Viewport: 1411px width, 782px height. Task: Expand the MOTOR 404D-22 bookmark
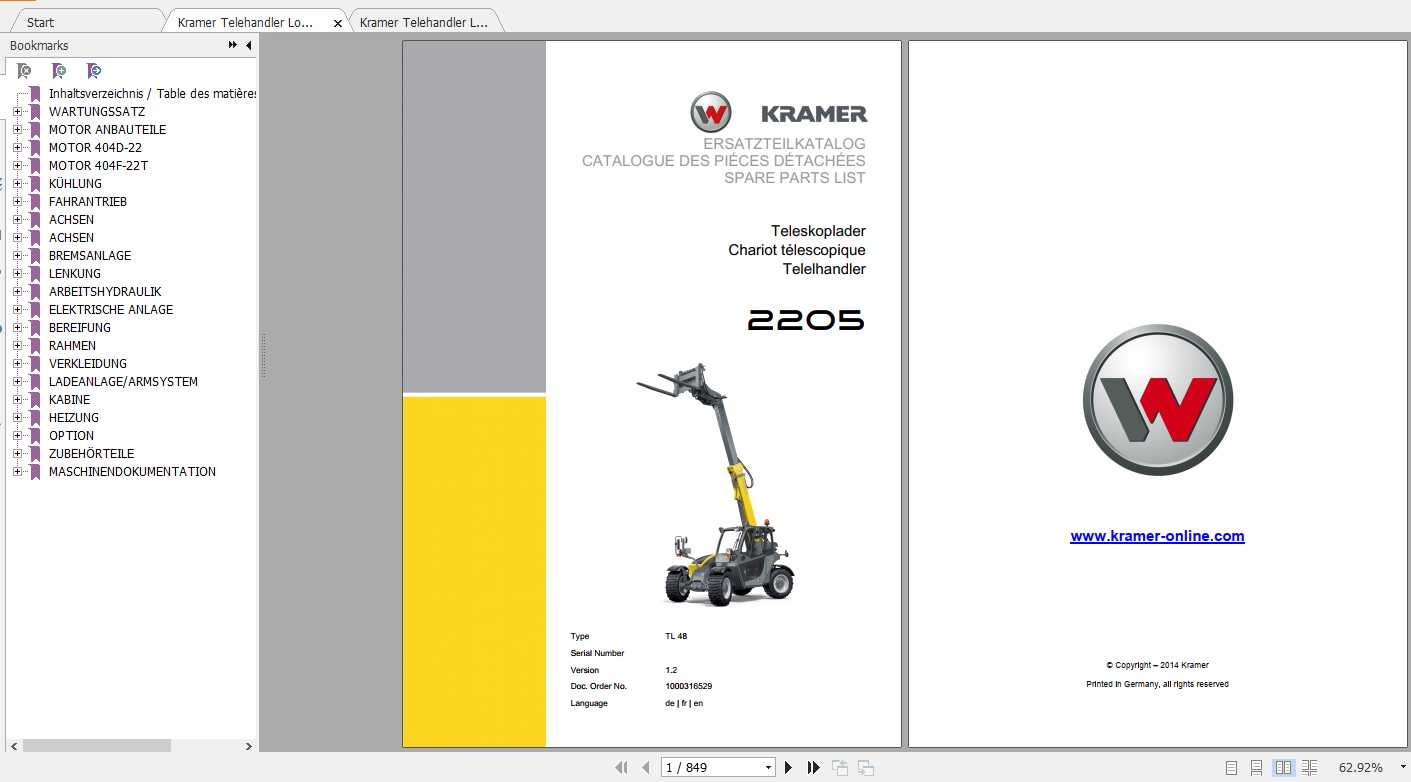17,148
